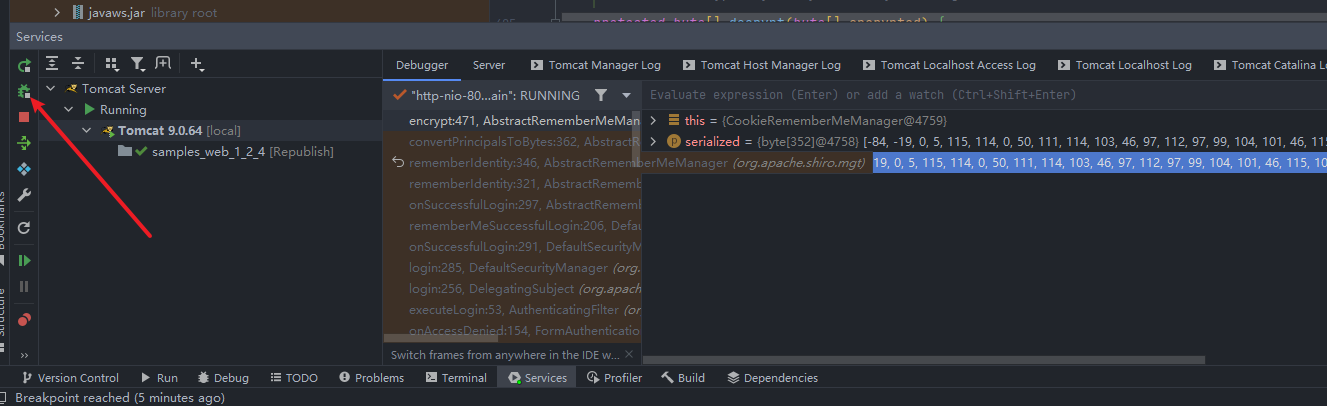Open run configuration wrench icon
Screen dimensions: 1327x406
point(24,194)
